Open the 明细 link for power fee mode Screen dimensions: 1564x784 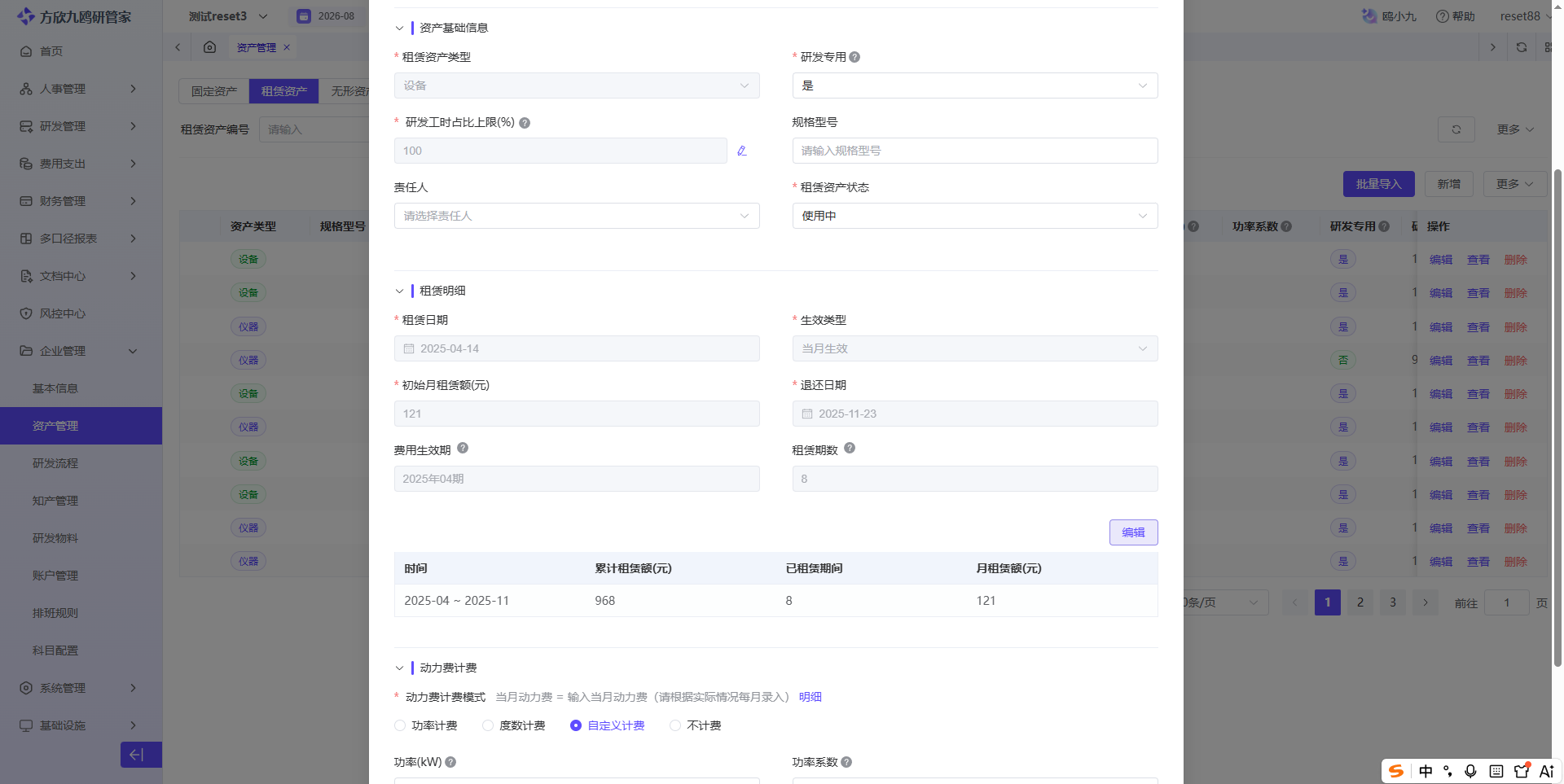tap(811, 697)
